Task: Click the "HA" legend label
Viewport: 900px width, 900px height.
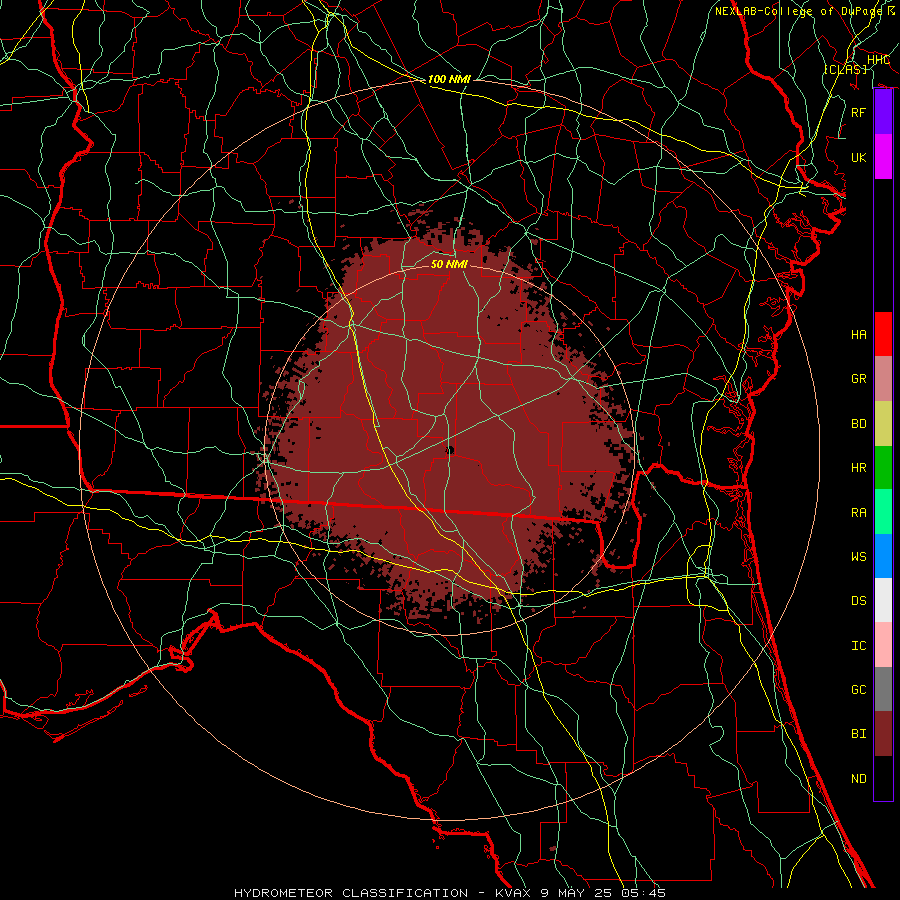Action: coord(859,335)
